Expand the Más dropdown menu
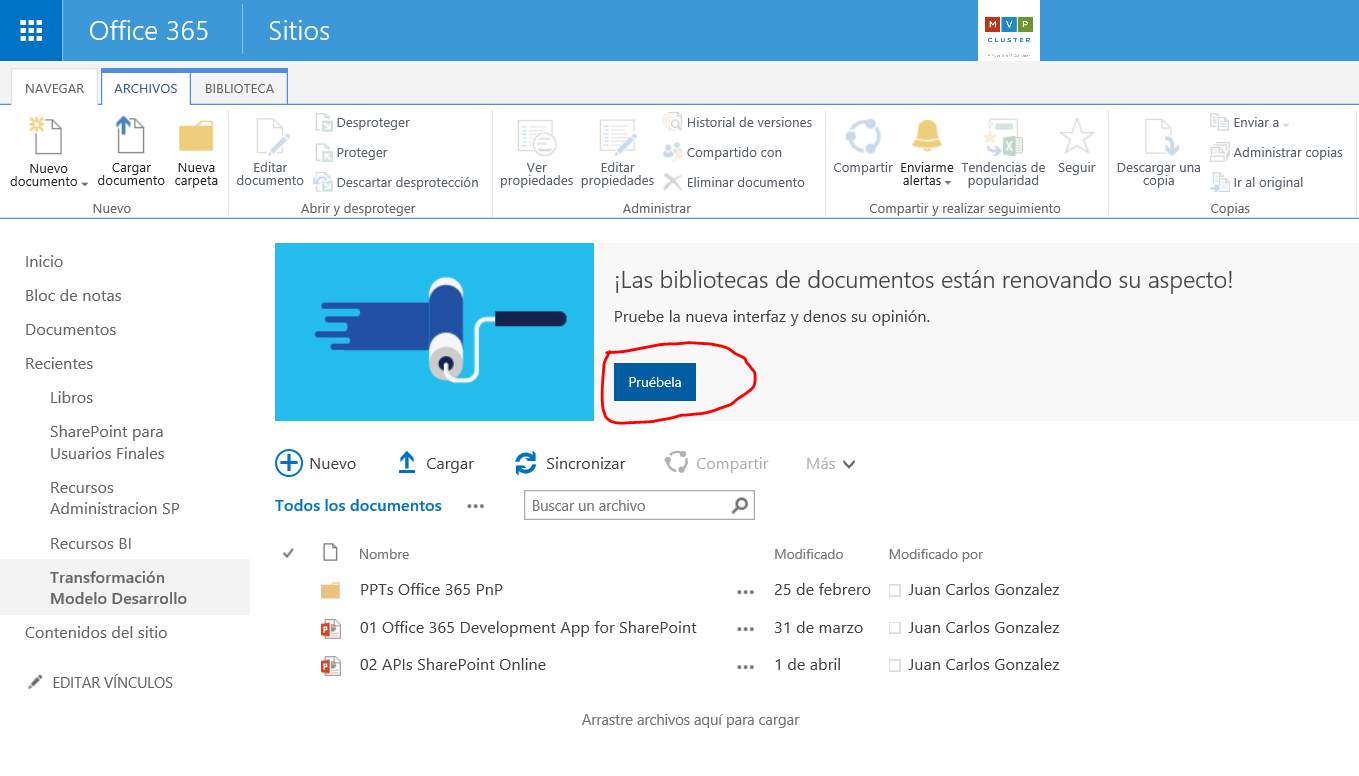 point(829,463)
